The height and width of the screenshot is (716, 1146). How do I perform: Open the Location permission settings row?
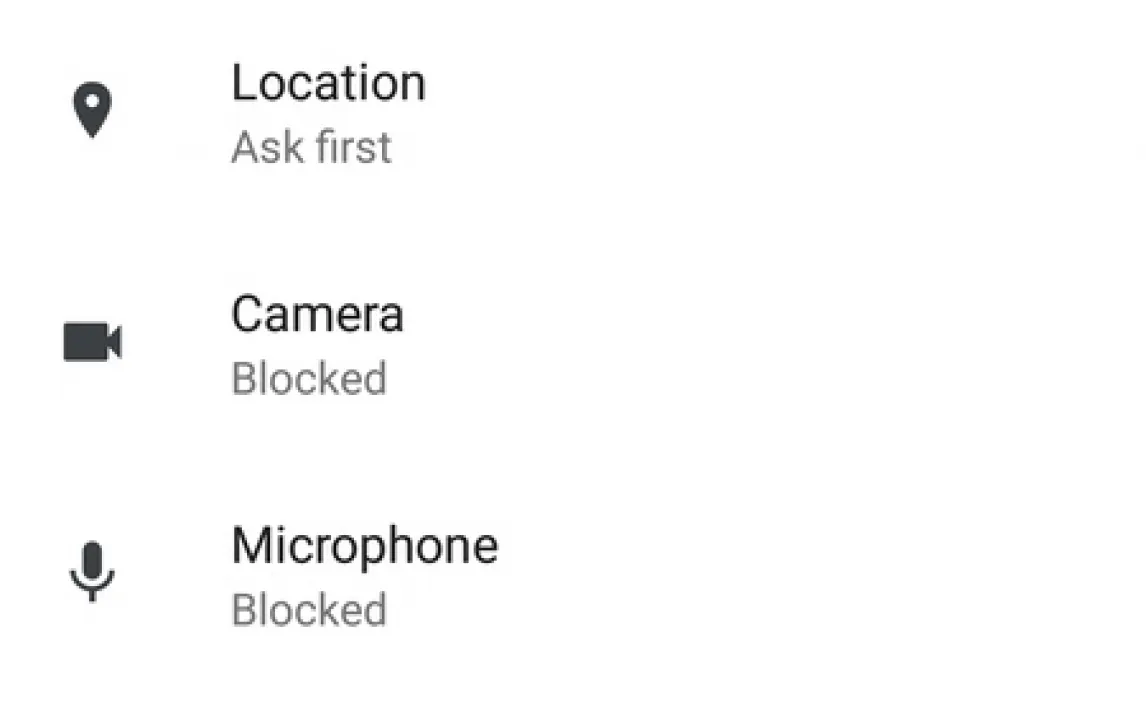coord(573,112)
